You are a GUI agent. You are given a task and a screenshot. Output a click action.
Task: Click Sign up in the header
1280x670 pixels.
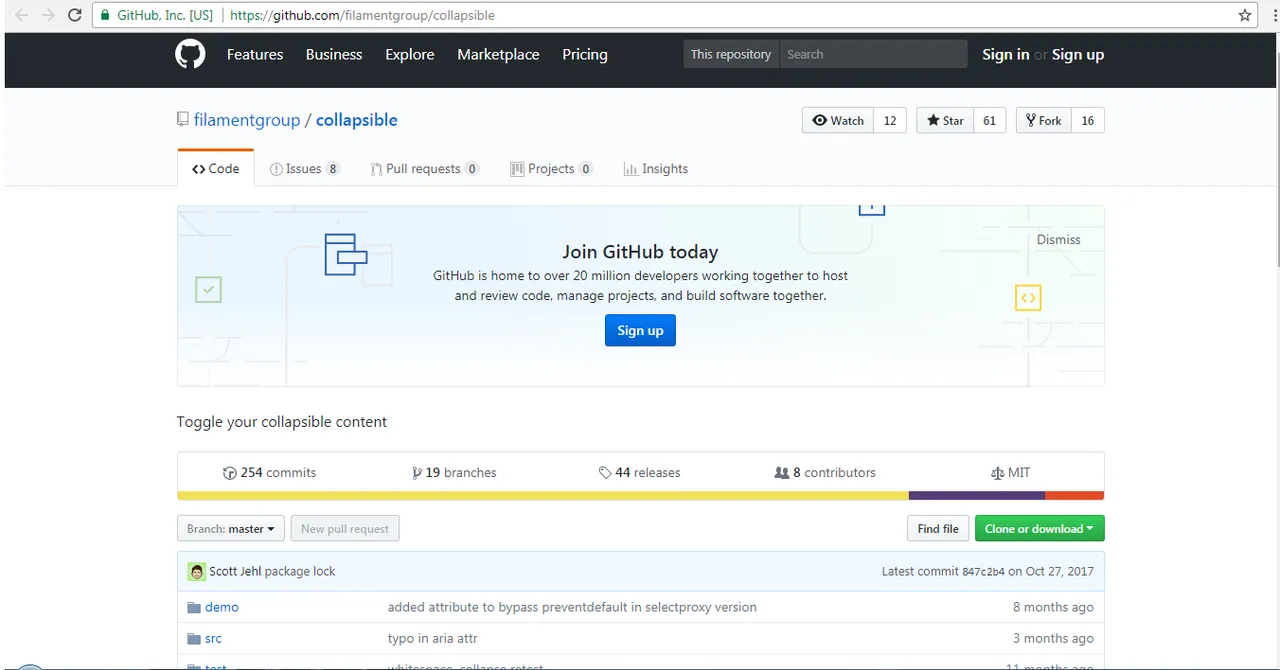point(1078,54)
